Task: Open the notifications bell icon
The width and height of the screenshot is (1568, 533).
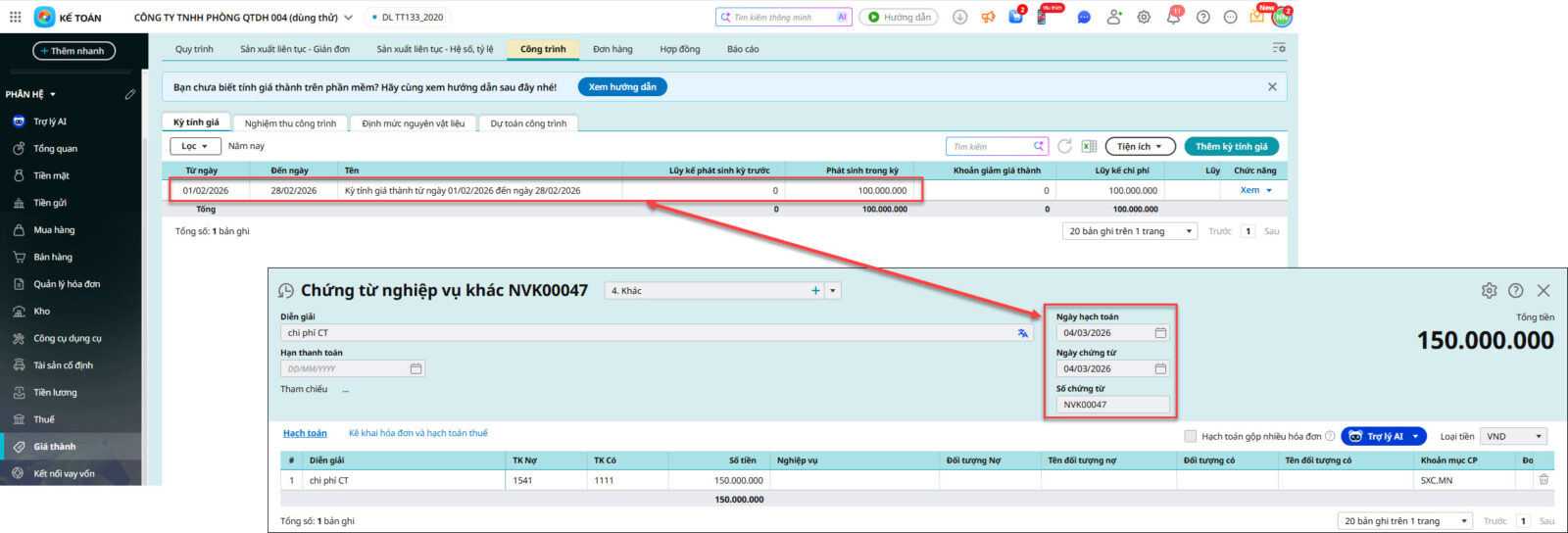Action: point(1173,18)
